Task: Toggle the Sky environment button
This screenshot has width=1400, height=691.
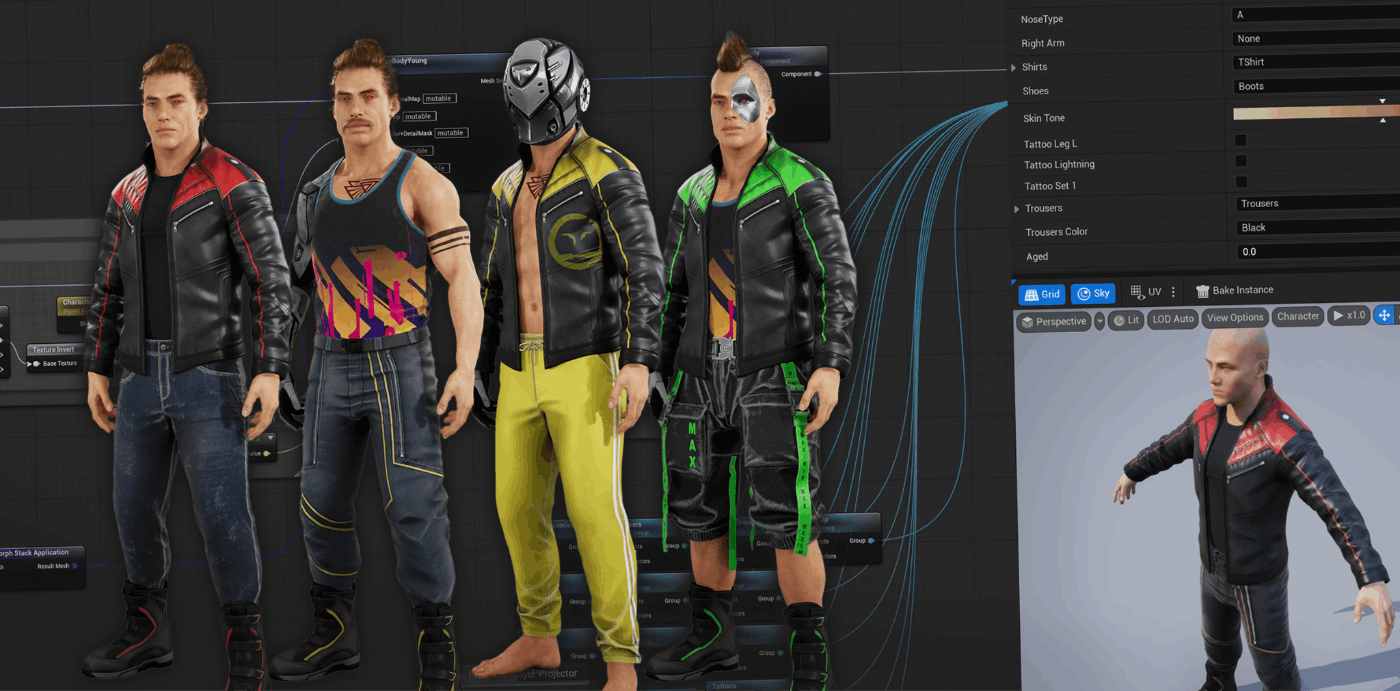Action: click(1093, 294)
